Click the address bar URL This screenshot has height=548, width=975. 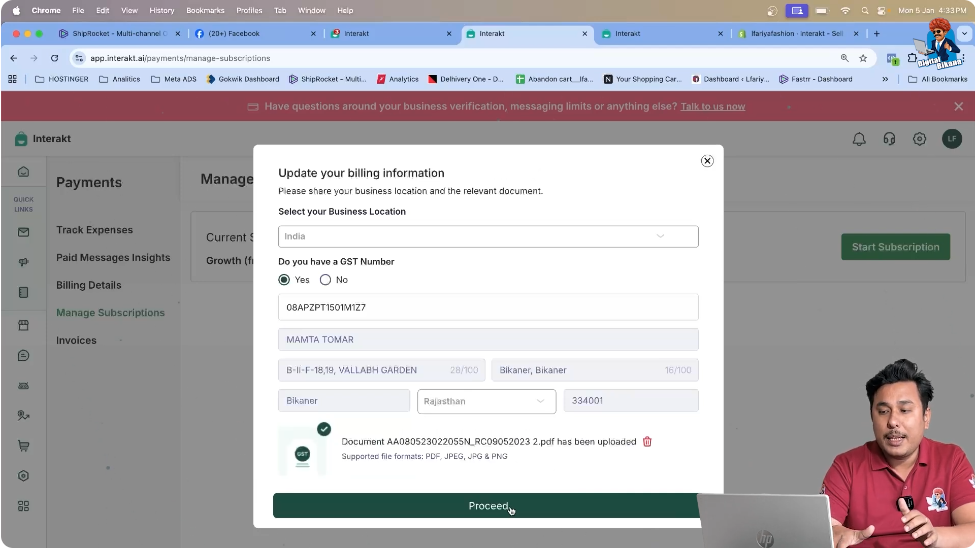click(x=180, y=58)
